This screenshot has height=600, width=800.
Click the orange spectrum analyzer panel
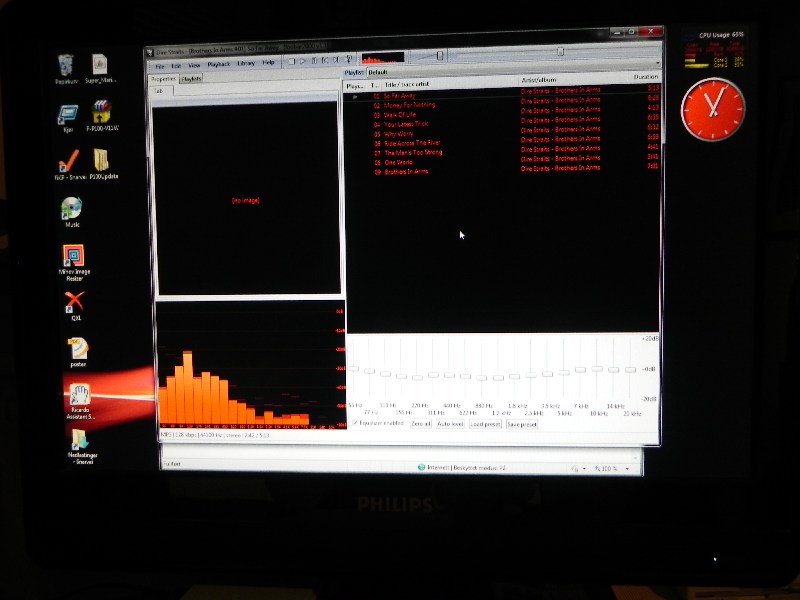[x=251, y=365]
